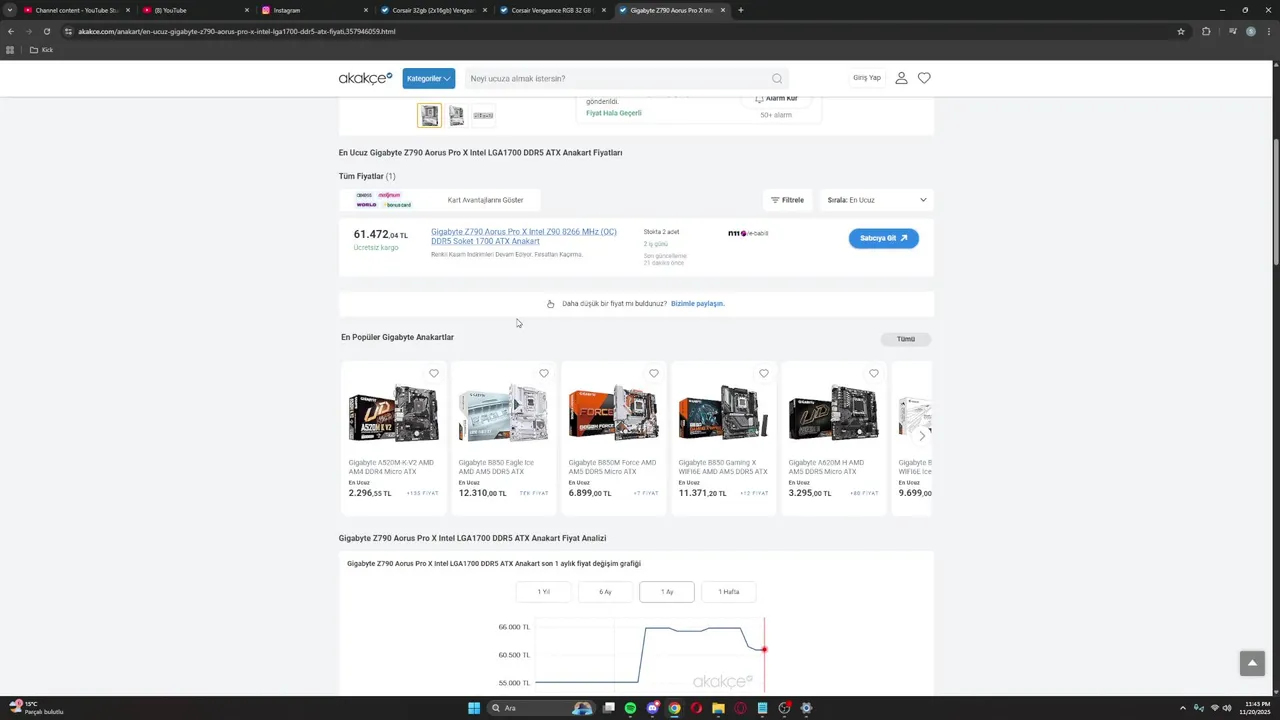The width and height of the screenshot is (1280, 720).
Task: Click the address bar URL
Action: tap(237, 31)
